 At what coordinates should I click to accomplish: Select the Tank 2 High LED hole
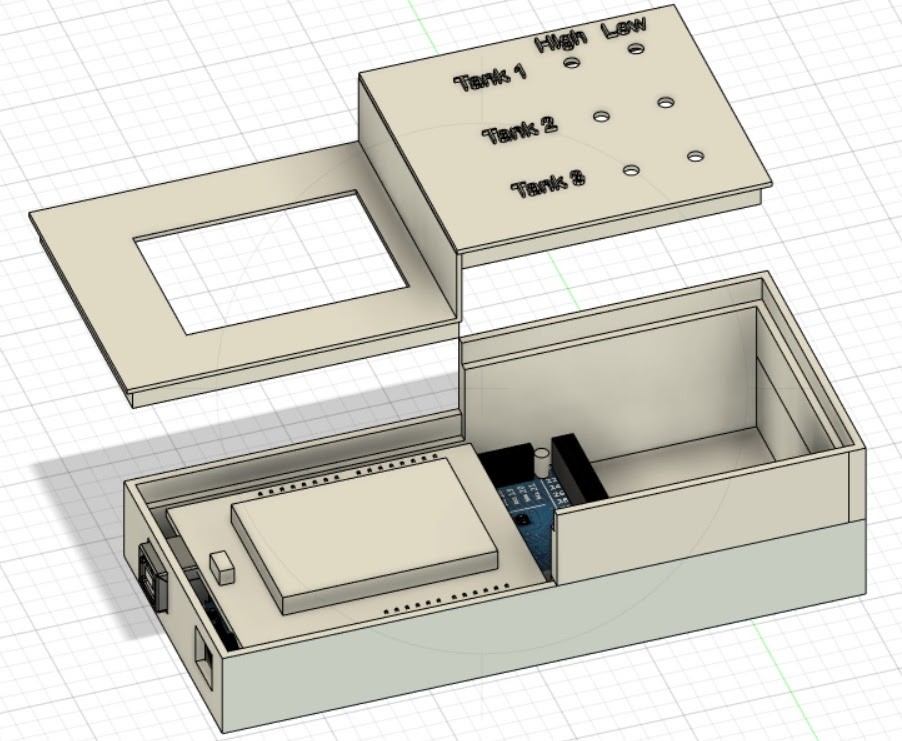point(601,117)
